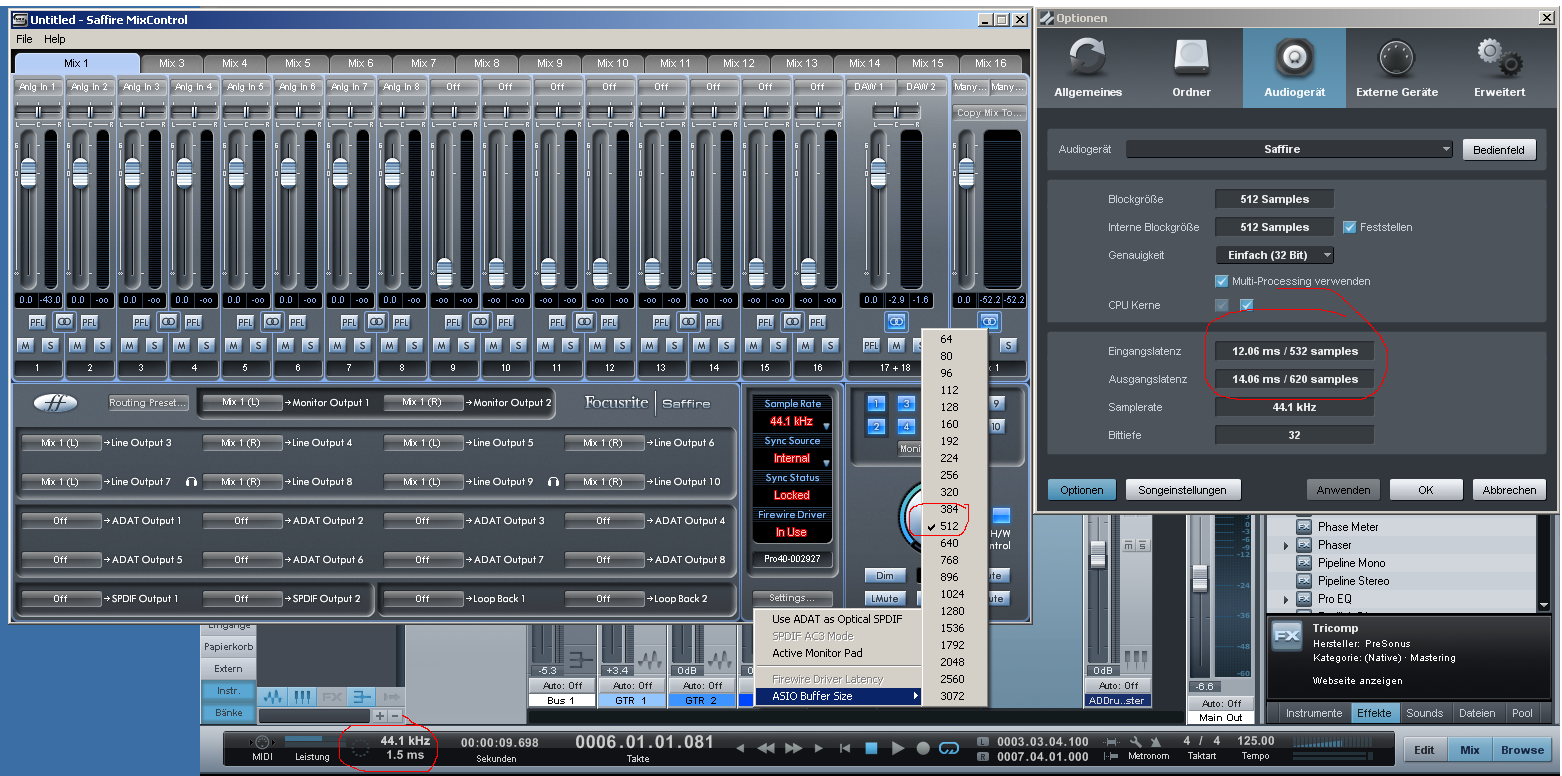Click the Browse view button

pos(1522,750)
